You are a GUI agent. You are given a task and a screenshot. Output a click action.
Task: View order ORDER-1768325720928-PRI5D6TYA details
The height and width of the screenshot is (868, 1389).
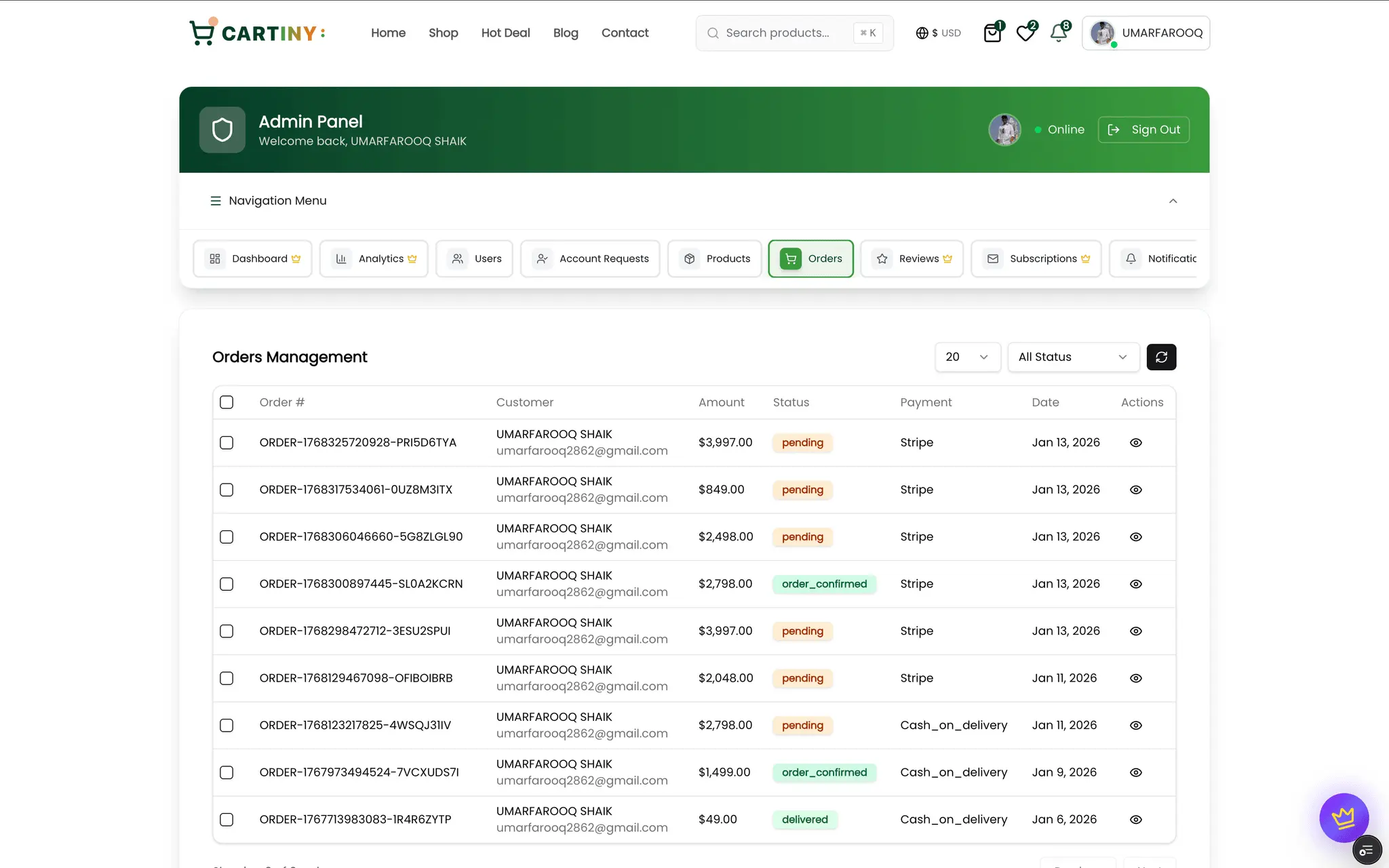pos(1136,443)
